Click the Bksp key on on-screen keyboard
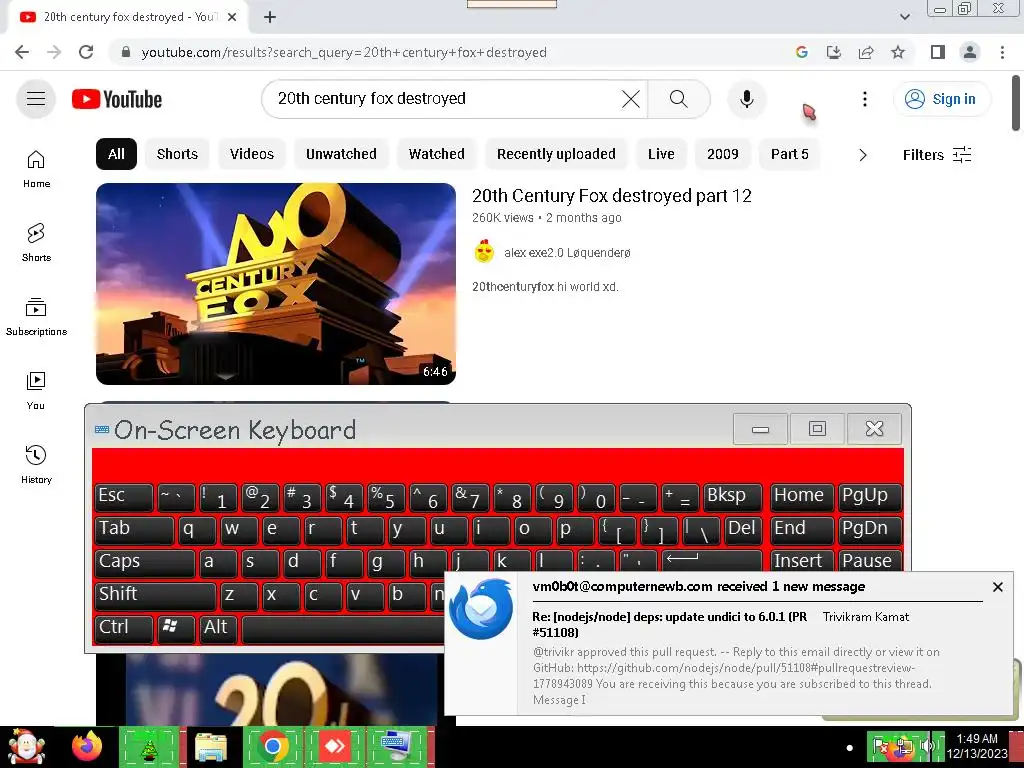This screenshot has height=768, width=1024. pyautogui.click(x=733, y=497)
